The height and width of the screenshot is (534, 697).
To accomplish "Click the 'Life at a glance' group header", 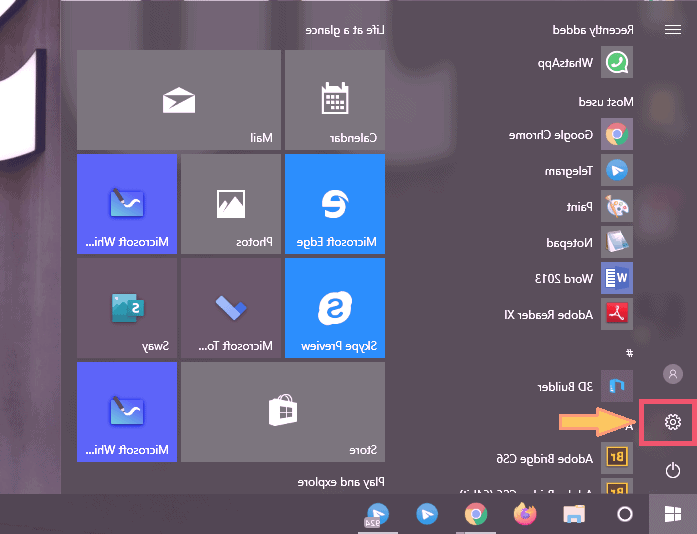I will coord(344,30).
